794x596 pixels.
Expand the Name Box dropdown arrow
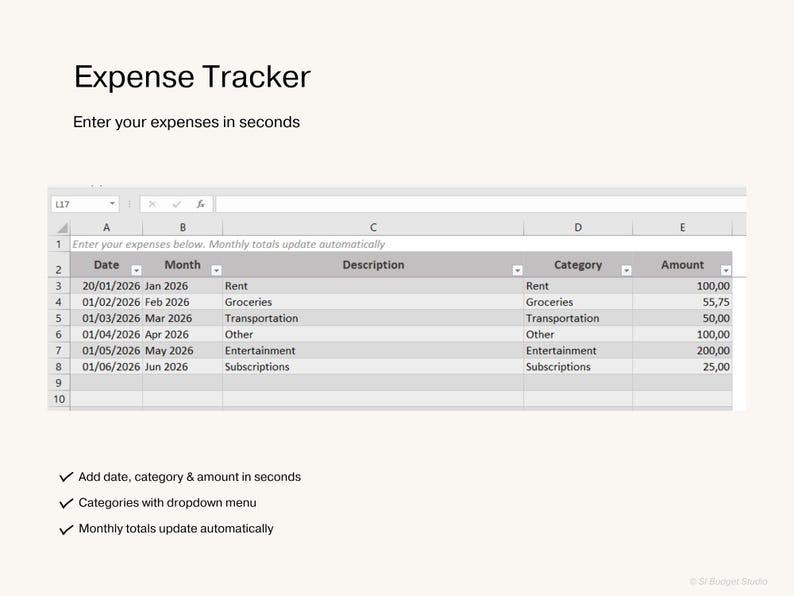tap(112, 204)
